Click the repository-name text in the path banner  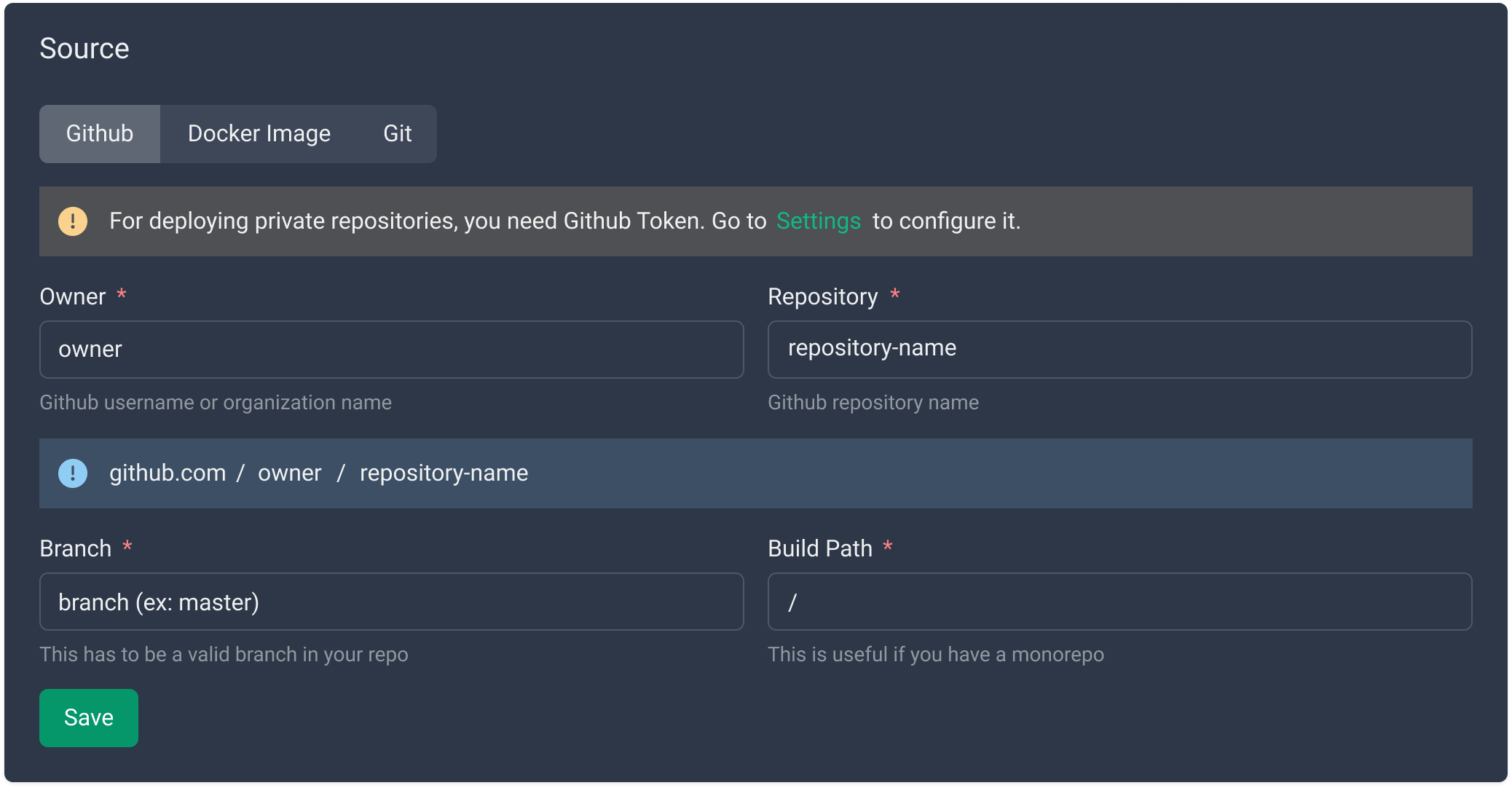pos(443,473)
